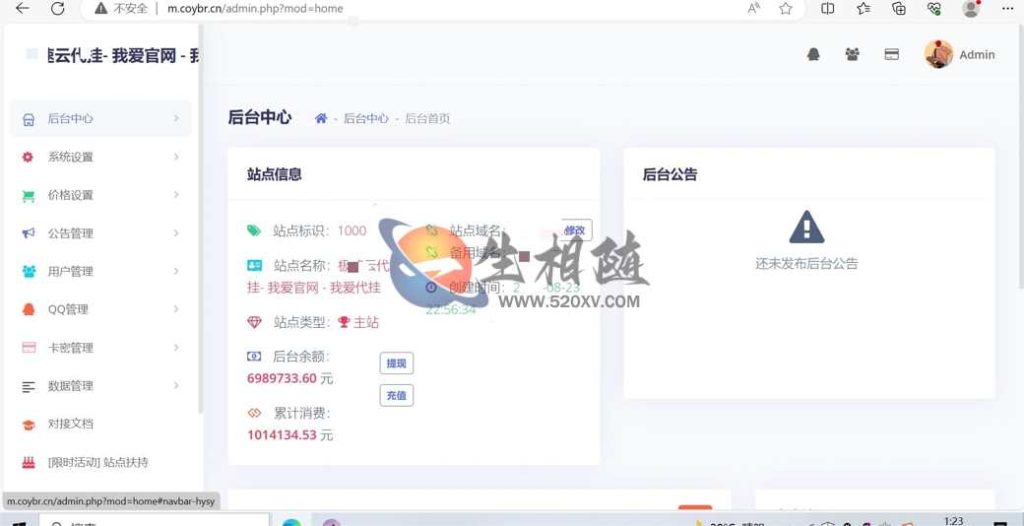
Task: Click the site title in sidebar header
Action: [124, 56]
